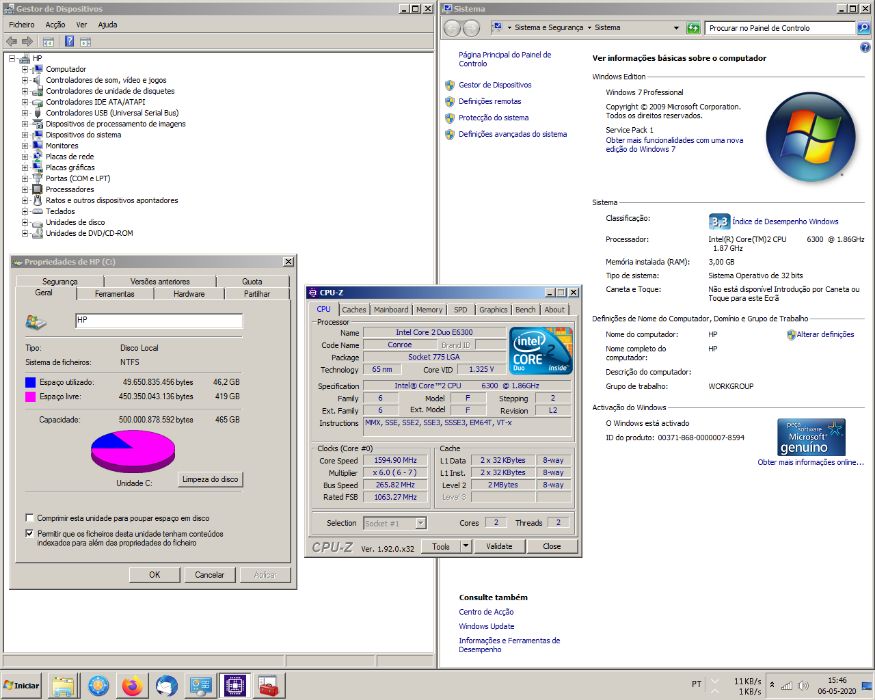Switch to the Memory tab in CPU-Z
The height and width of the screenshot is (700, 875).
coord(429,309)
